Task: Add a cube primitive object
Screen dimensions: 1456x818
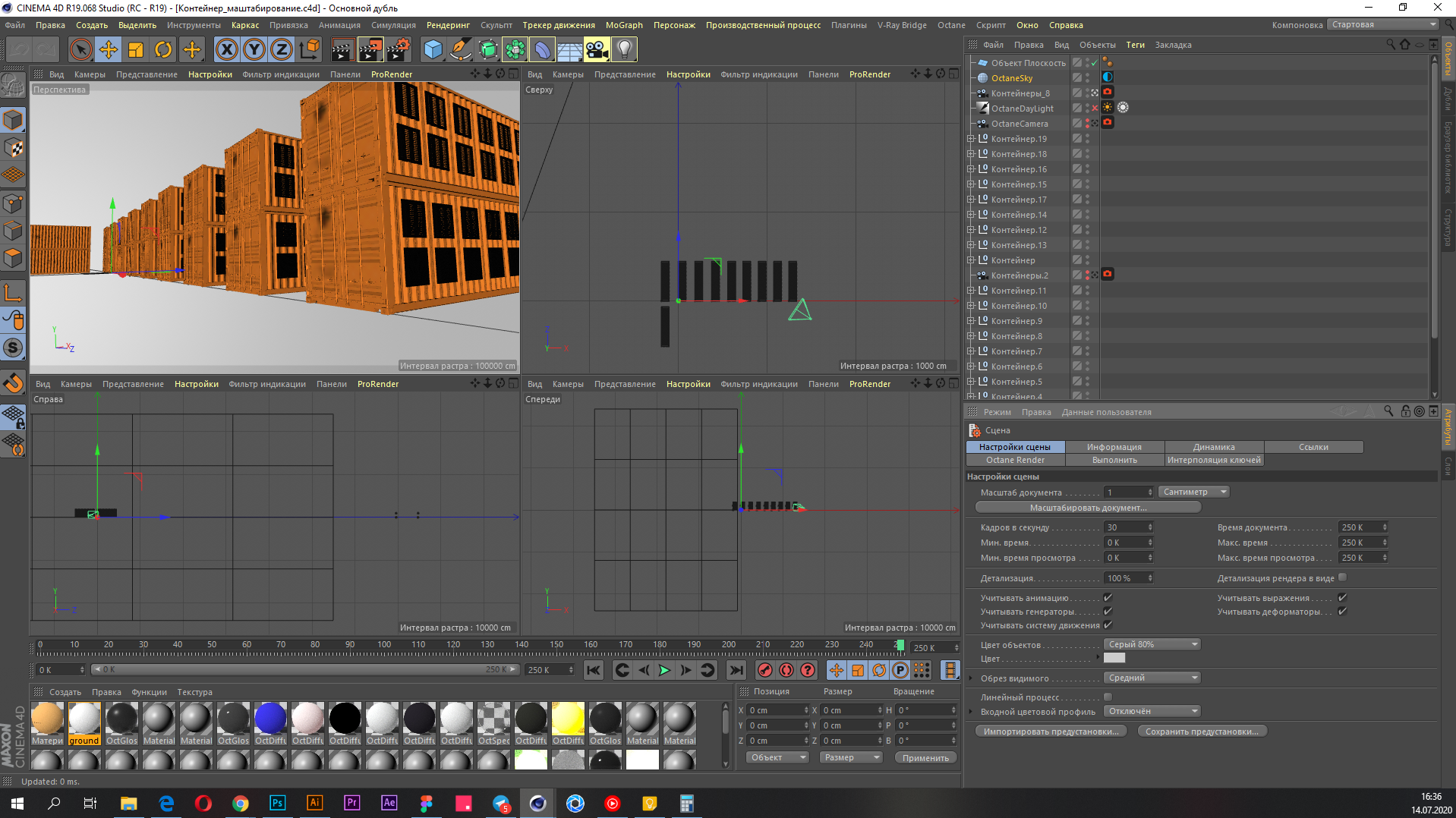Action: (x=433, y=50)
